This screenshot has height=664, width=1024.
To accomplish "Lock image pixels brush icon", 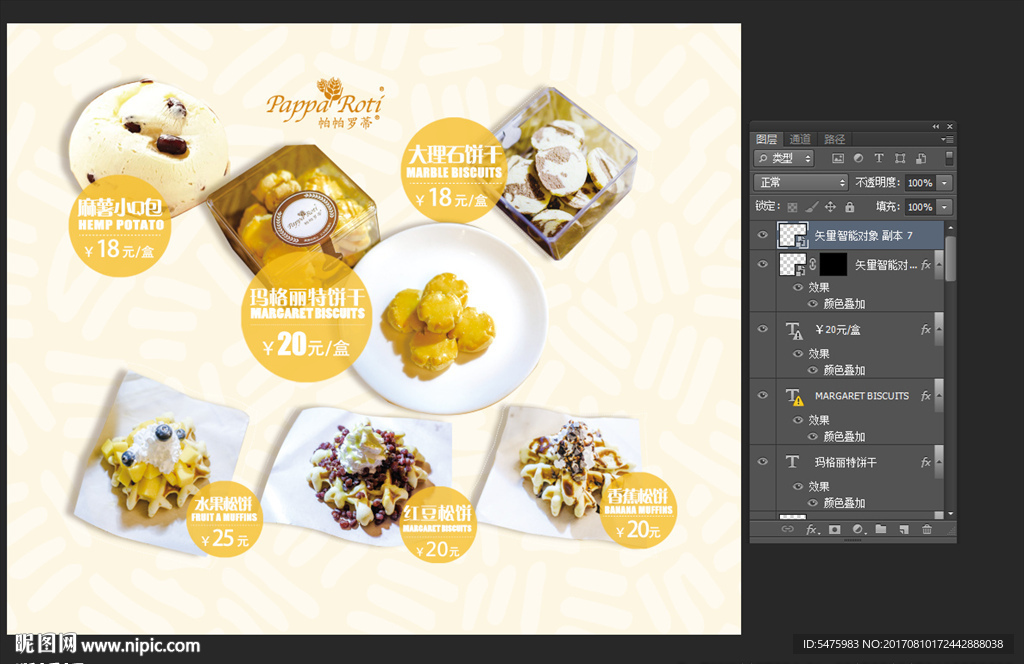I will coord(811,207).
